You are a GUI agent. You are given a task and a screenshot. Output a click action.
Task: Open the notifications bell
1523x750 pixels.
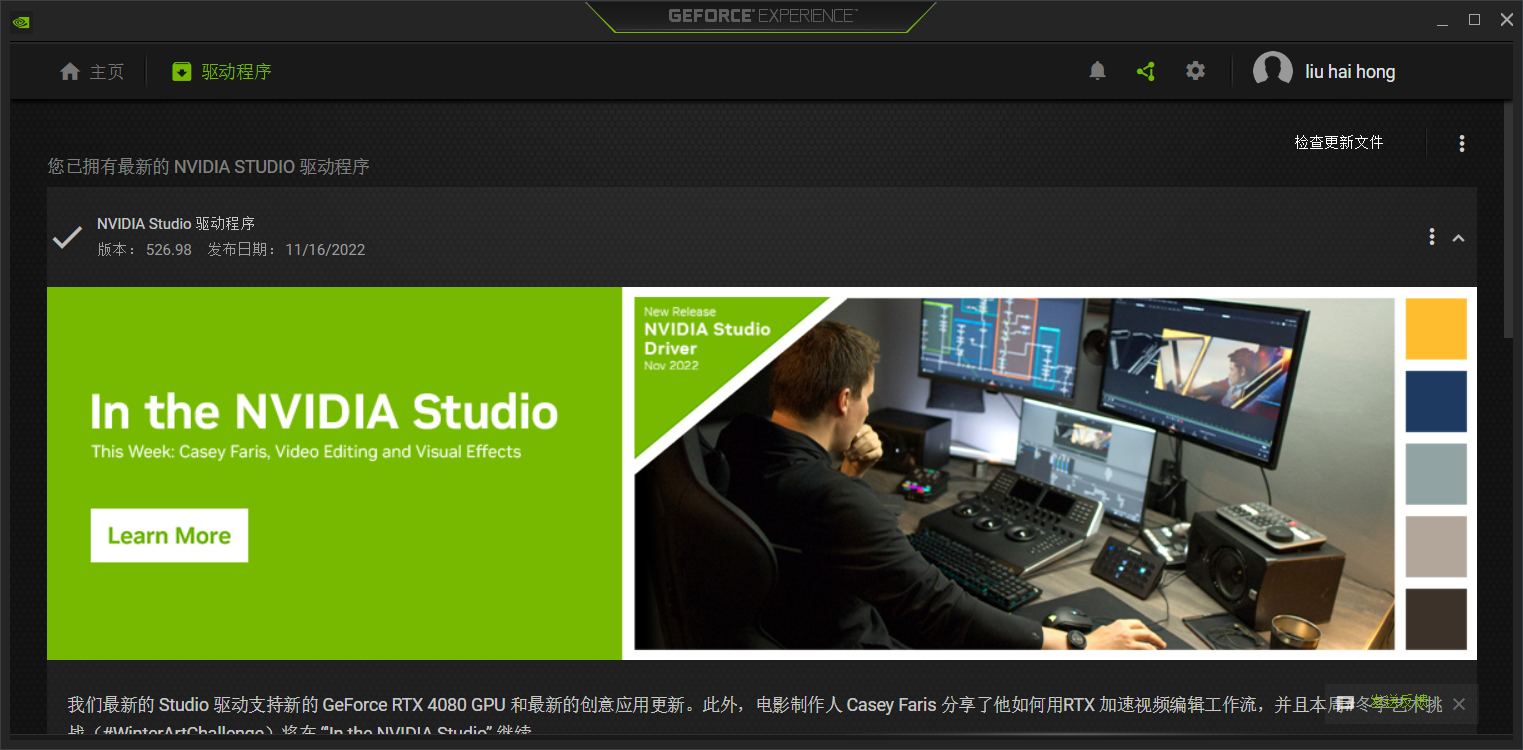pos(1097,71)
